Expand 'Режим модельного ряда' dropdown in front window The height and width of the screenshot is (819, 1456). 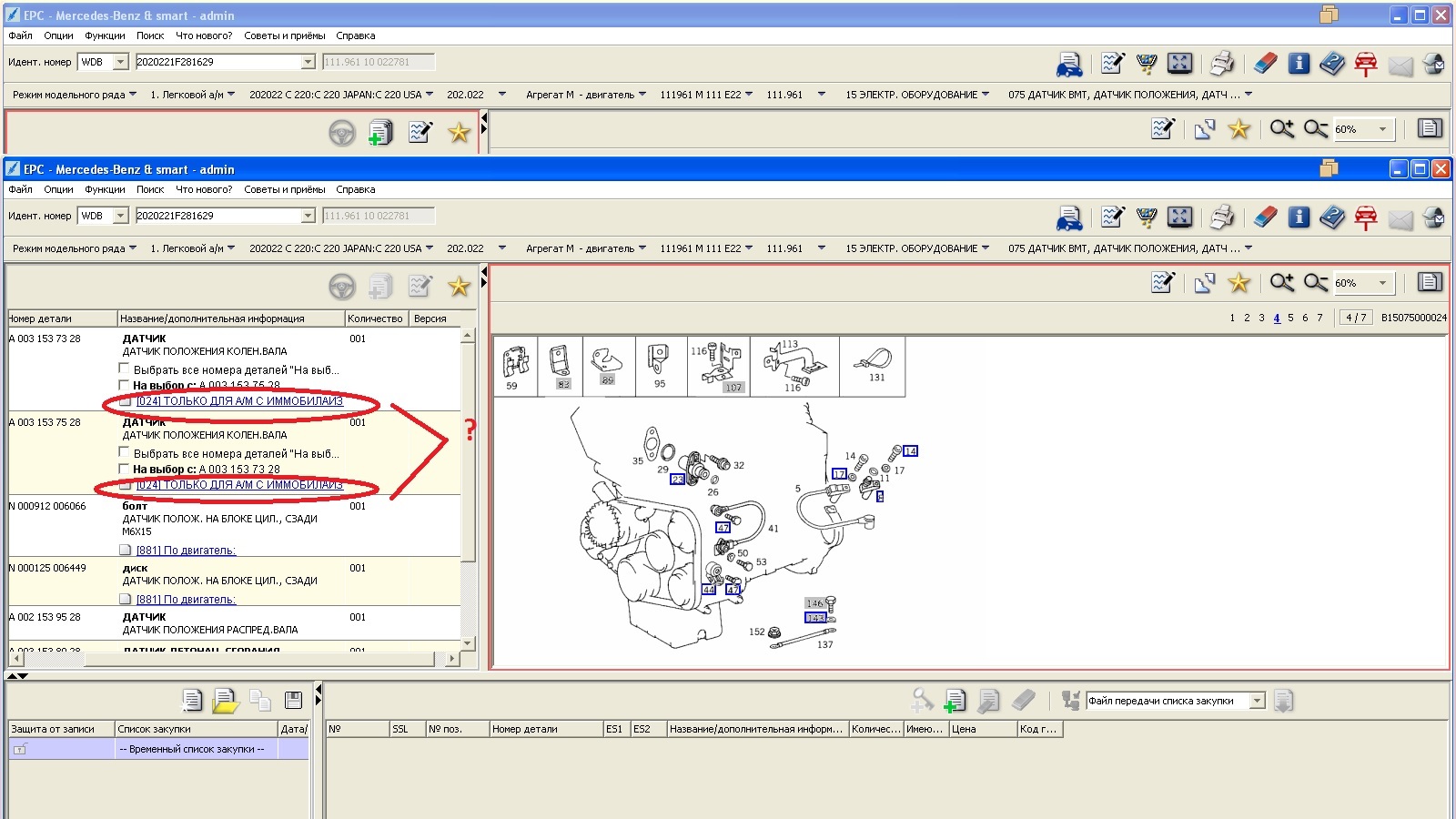pyautogui.click(x=133, y=248)
